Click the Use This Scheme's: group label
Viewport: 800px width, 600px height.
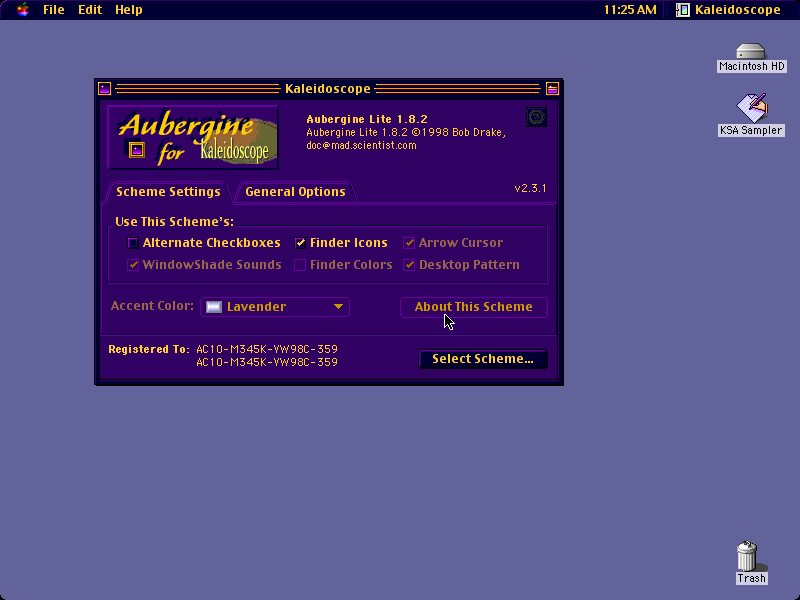point(174,222)
